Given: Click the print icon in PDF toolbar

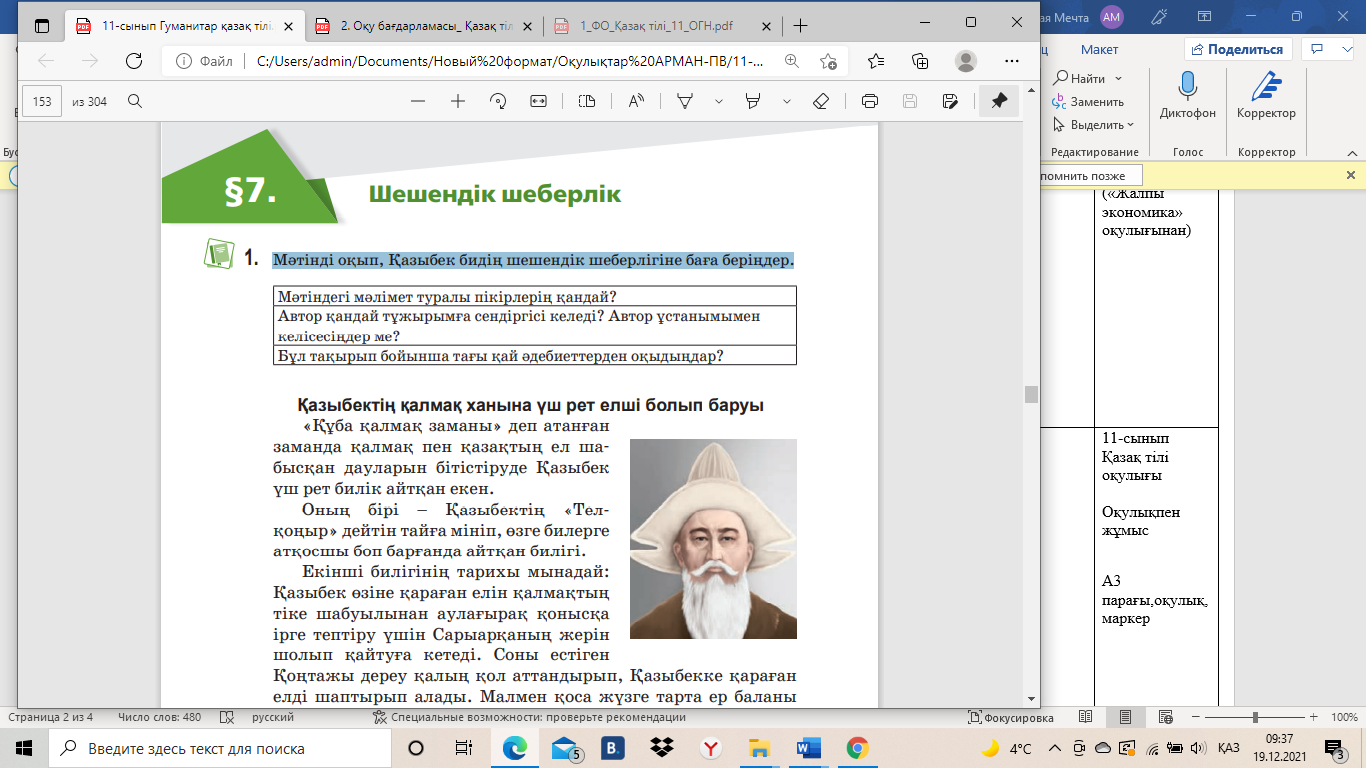Looking at the screenshot, I should tap(870, 101).
